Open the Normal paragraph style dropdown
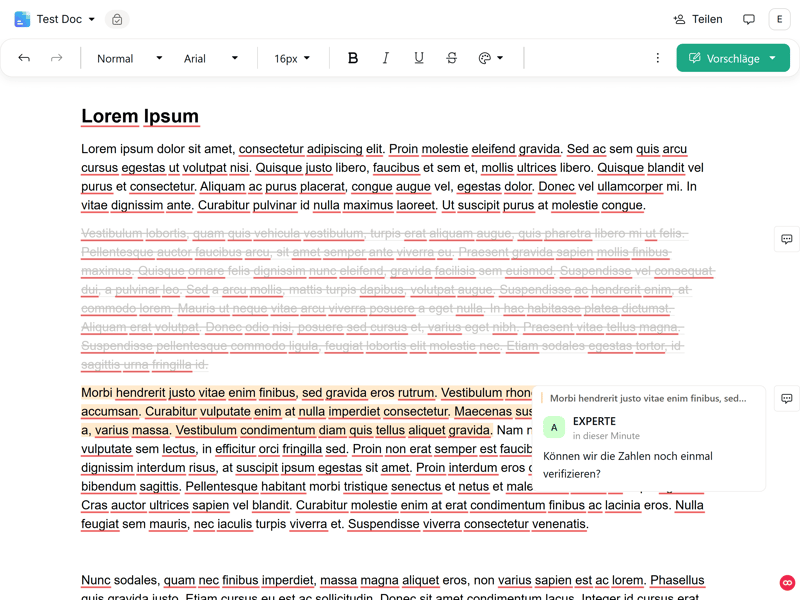800x600 pixels. click(129, 58)
